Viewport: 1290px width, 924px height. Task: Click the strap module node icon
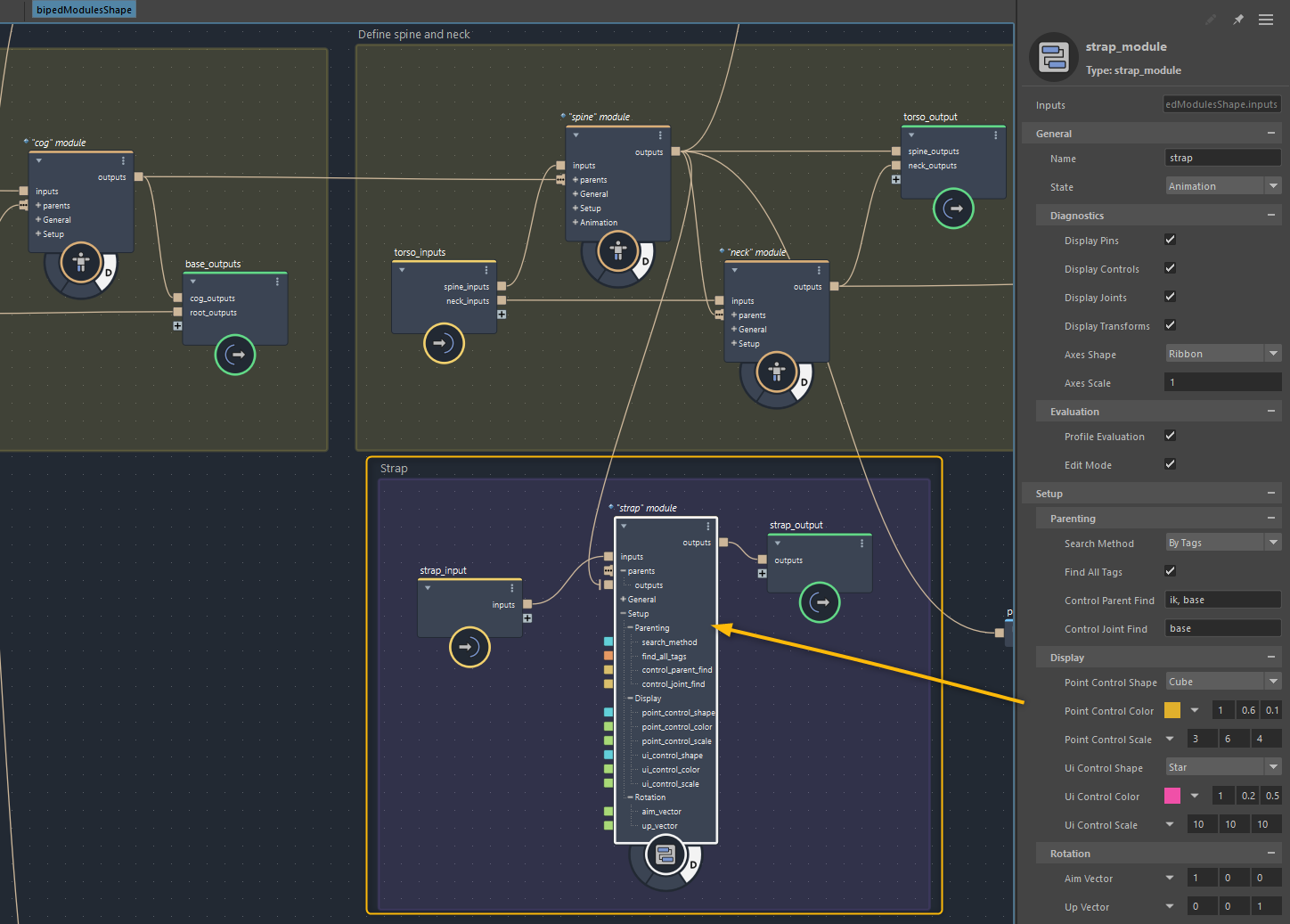click(665, 856)
